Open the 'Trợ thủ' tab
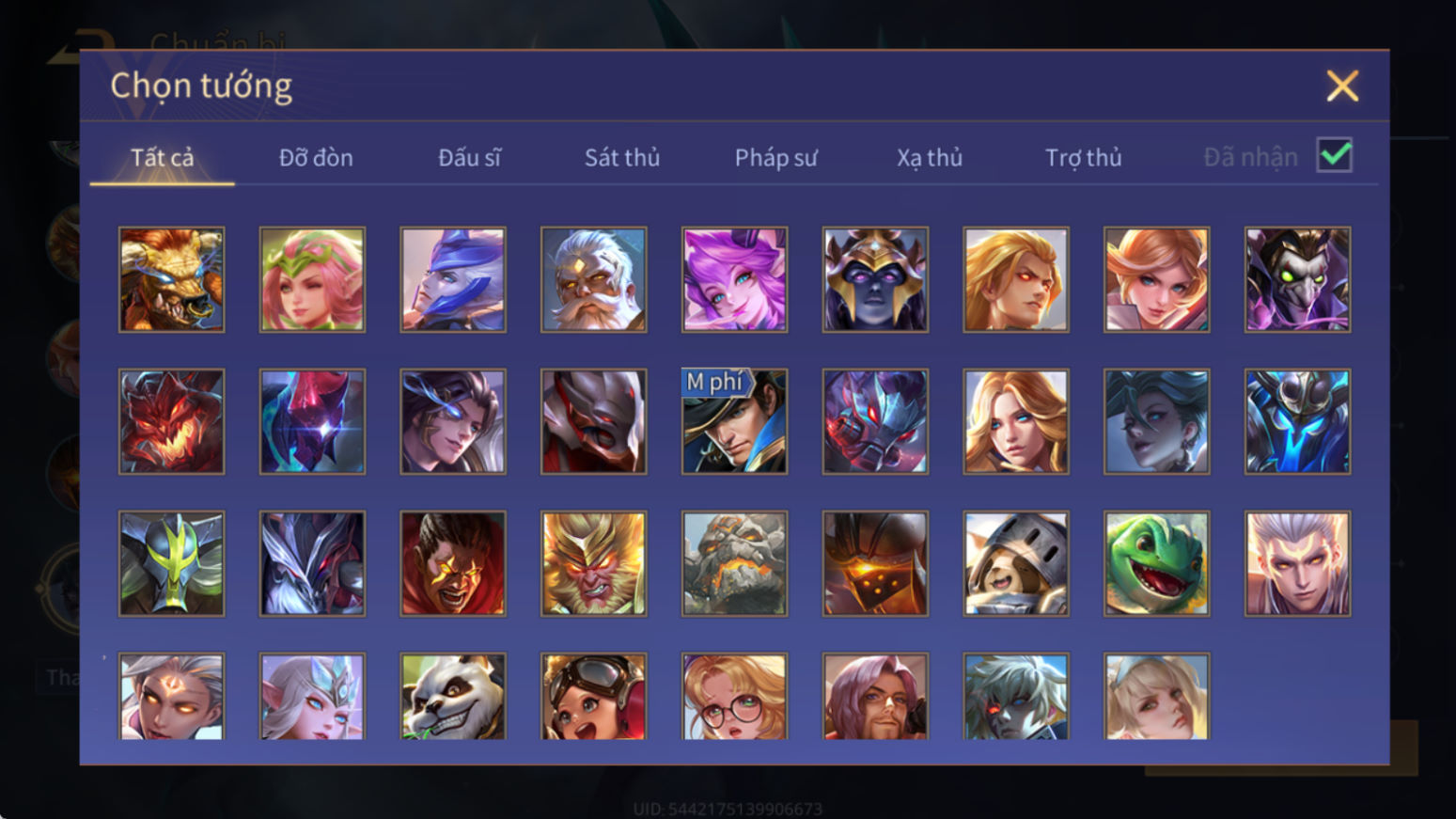1456x819 pixels. [x=1084, y=158]
